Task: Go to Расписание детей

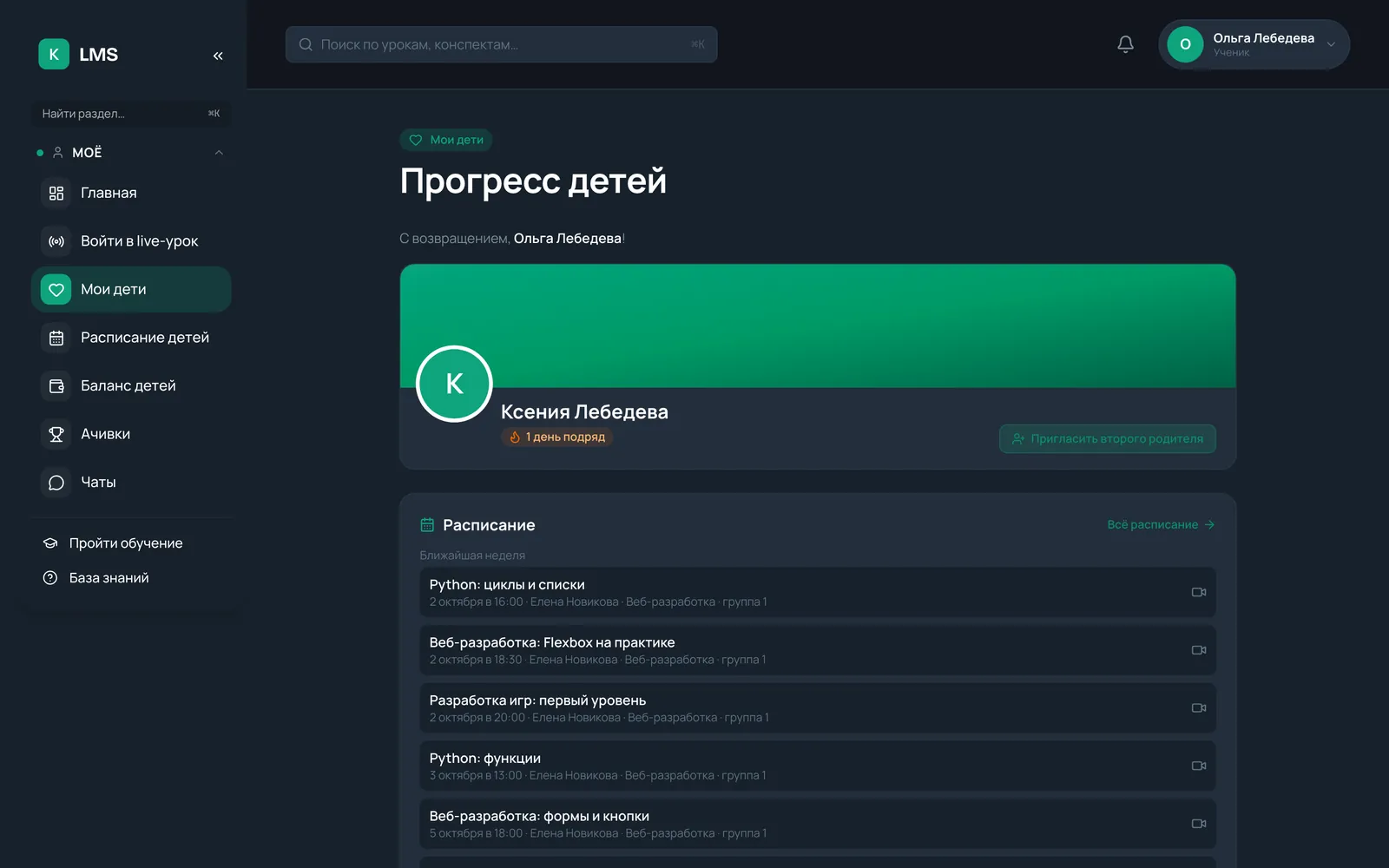Action: click(131, 338)
